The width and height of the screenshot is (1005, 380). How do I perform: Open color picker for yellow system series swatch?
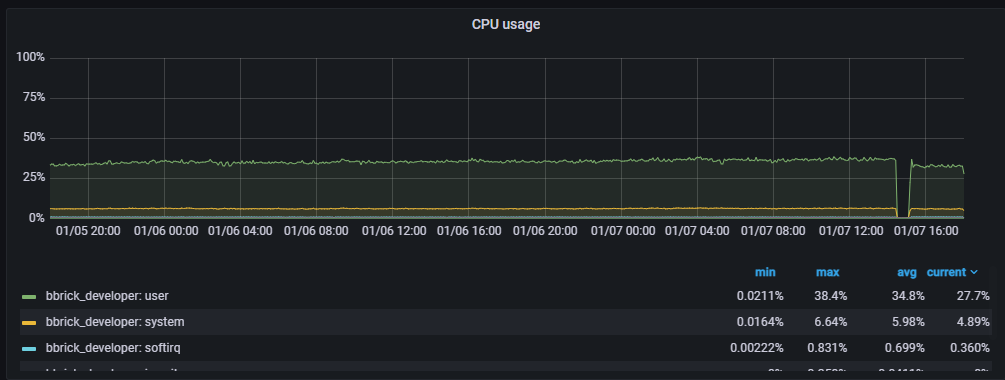pyautogui.click(x=29, y=323)
